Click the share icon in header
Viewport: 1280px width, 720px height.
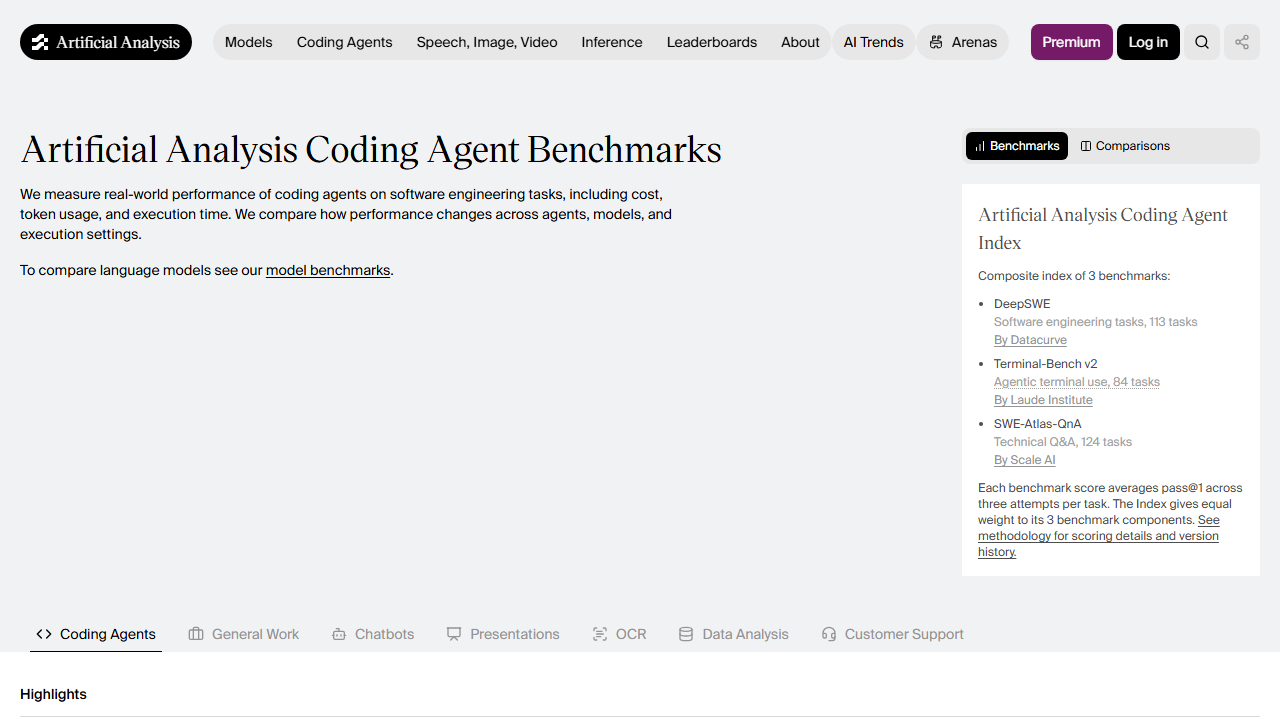point(1242,42)
